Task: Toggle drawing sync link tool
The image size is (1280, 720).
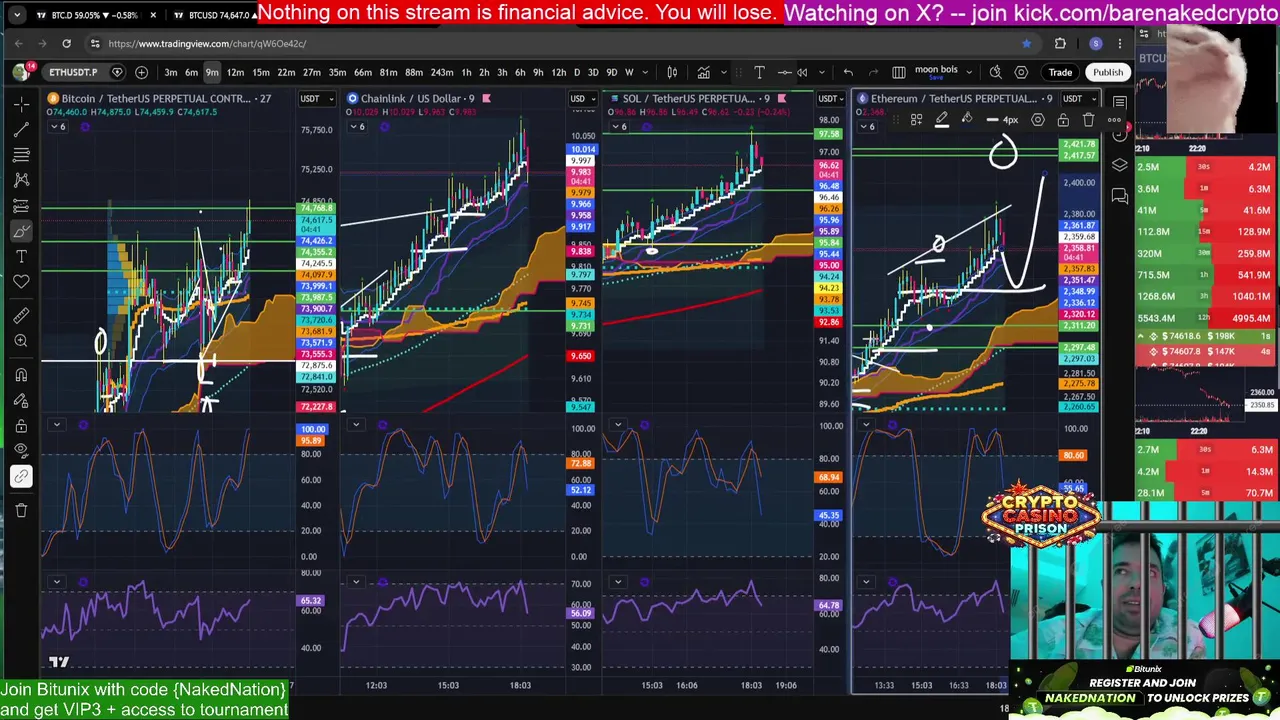Action: click(x=21, y=477)
